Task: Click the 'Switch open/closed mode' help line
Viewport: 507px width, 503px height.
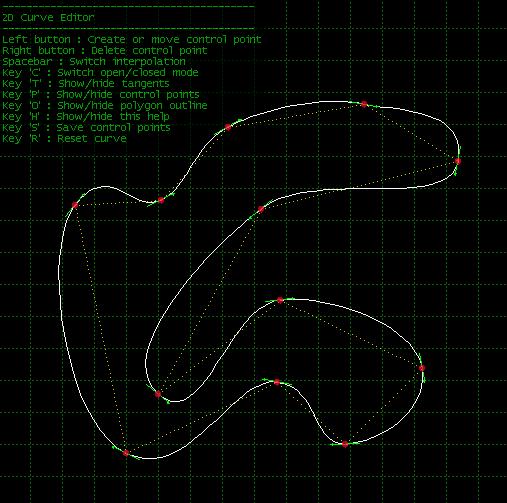Action: coord(100,73)
